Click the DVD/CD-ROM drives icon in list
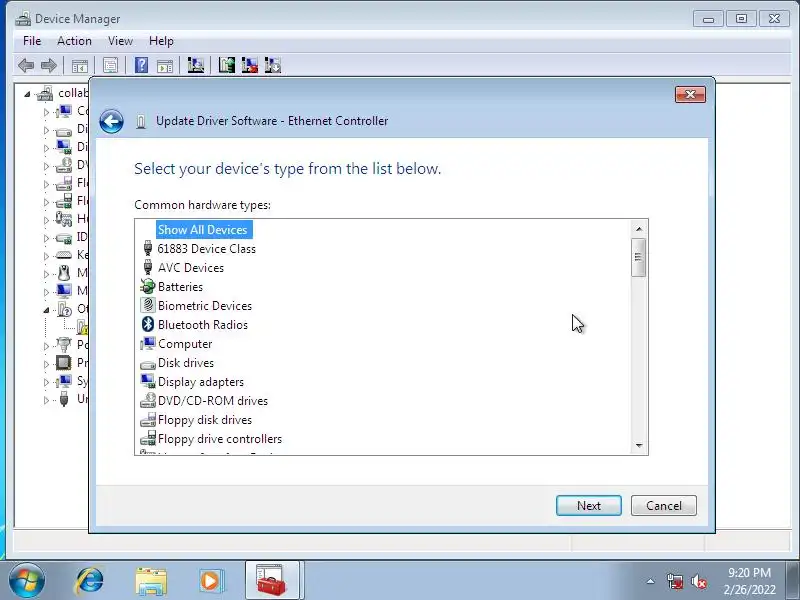The width and height of the screenshot is (800, 600). pos(147,401)
